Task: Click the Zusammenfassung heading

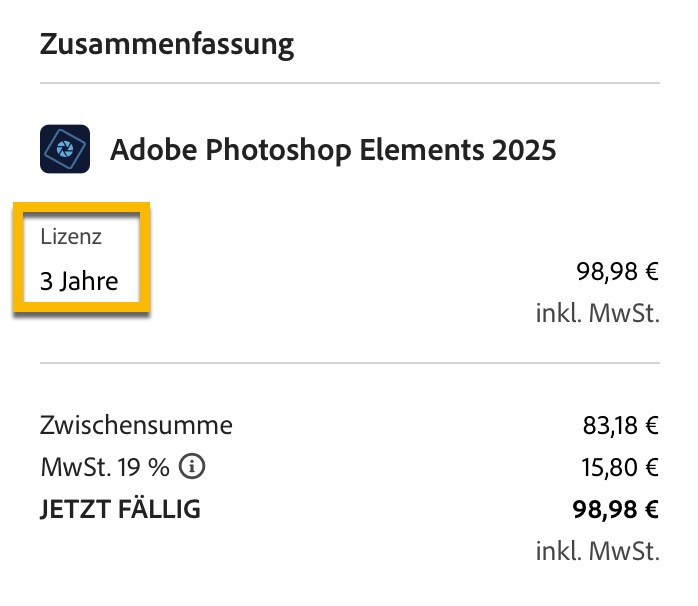Action: (x=167, y=45)
